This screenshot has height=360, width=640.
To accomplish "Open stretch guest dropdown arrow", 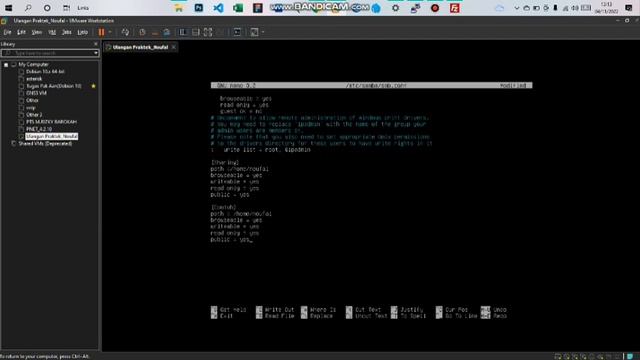I will click(x=263, y=32).
